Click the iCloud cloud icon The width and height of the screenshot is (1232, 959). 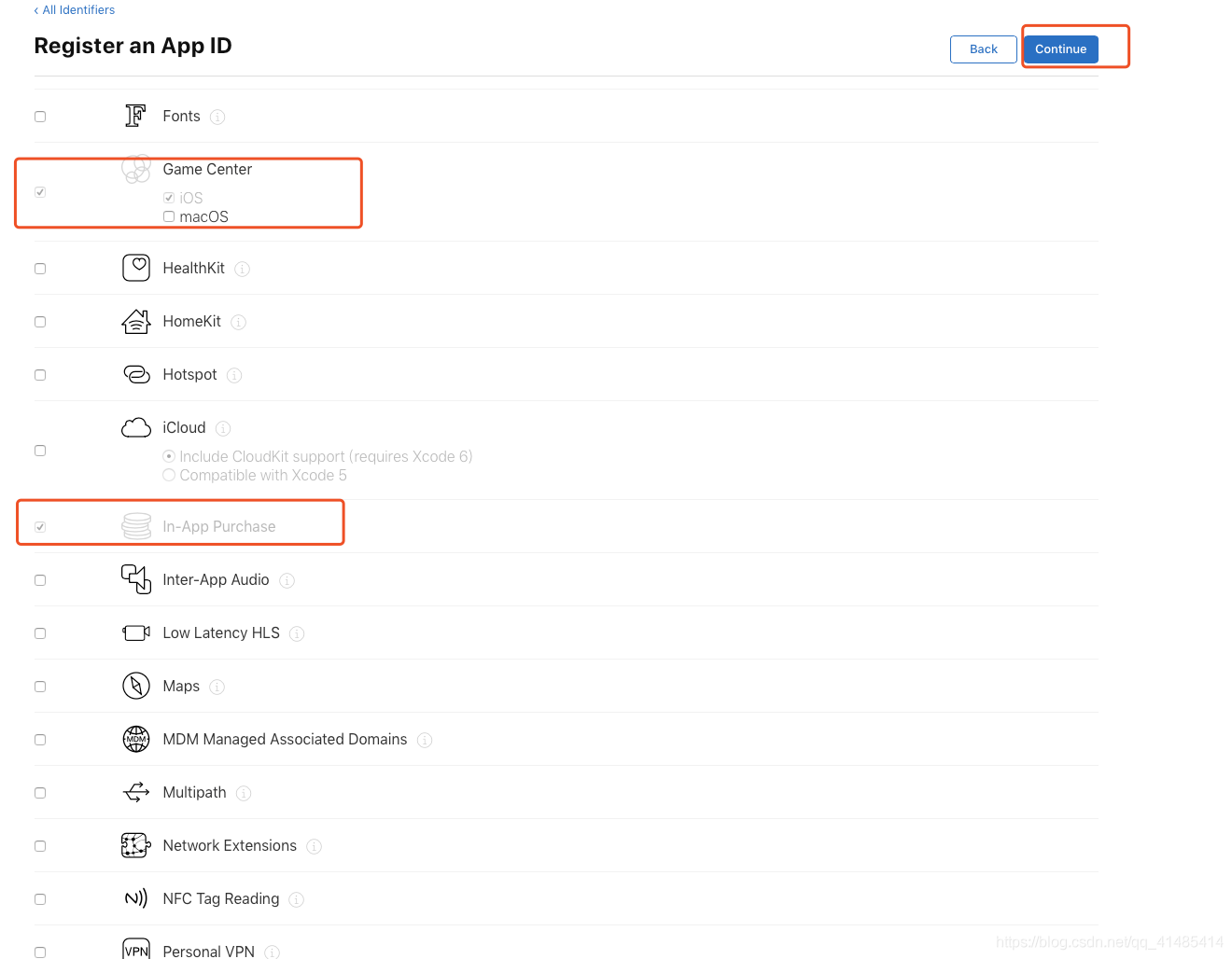click(x=136, y=427)
